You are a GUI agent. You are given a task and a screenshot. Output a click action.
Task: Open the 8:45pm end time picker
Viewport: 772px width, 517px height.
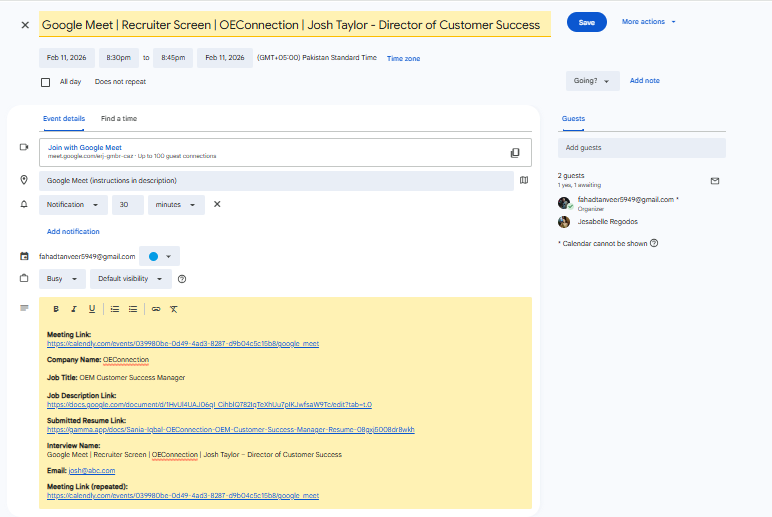tap(173, 58)
